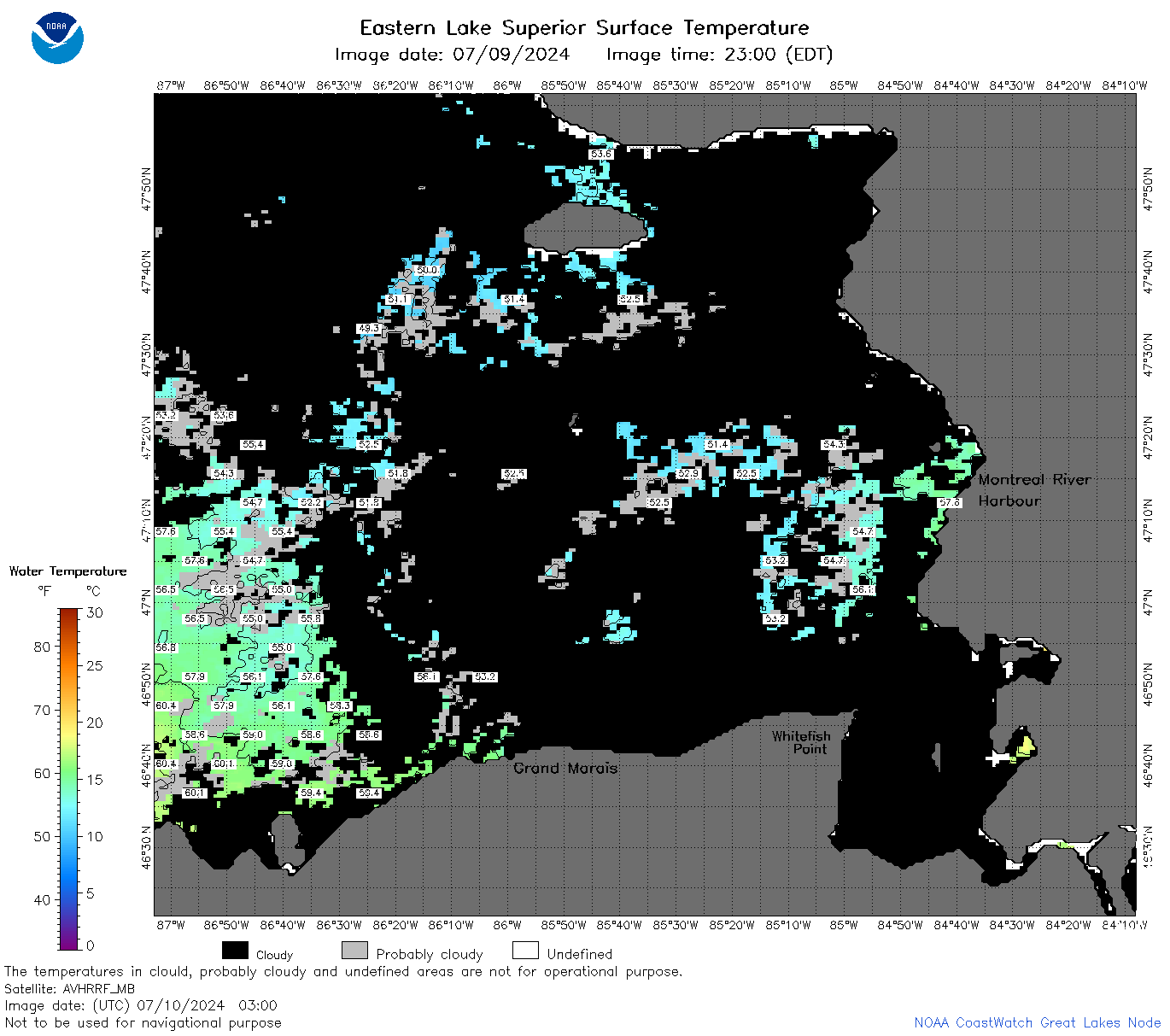Click the 51.1 temperature reading
Image resolution: width=1170 pixels, height=1036 pixels.
click(x=397, y=299)
